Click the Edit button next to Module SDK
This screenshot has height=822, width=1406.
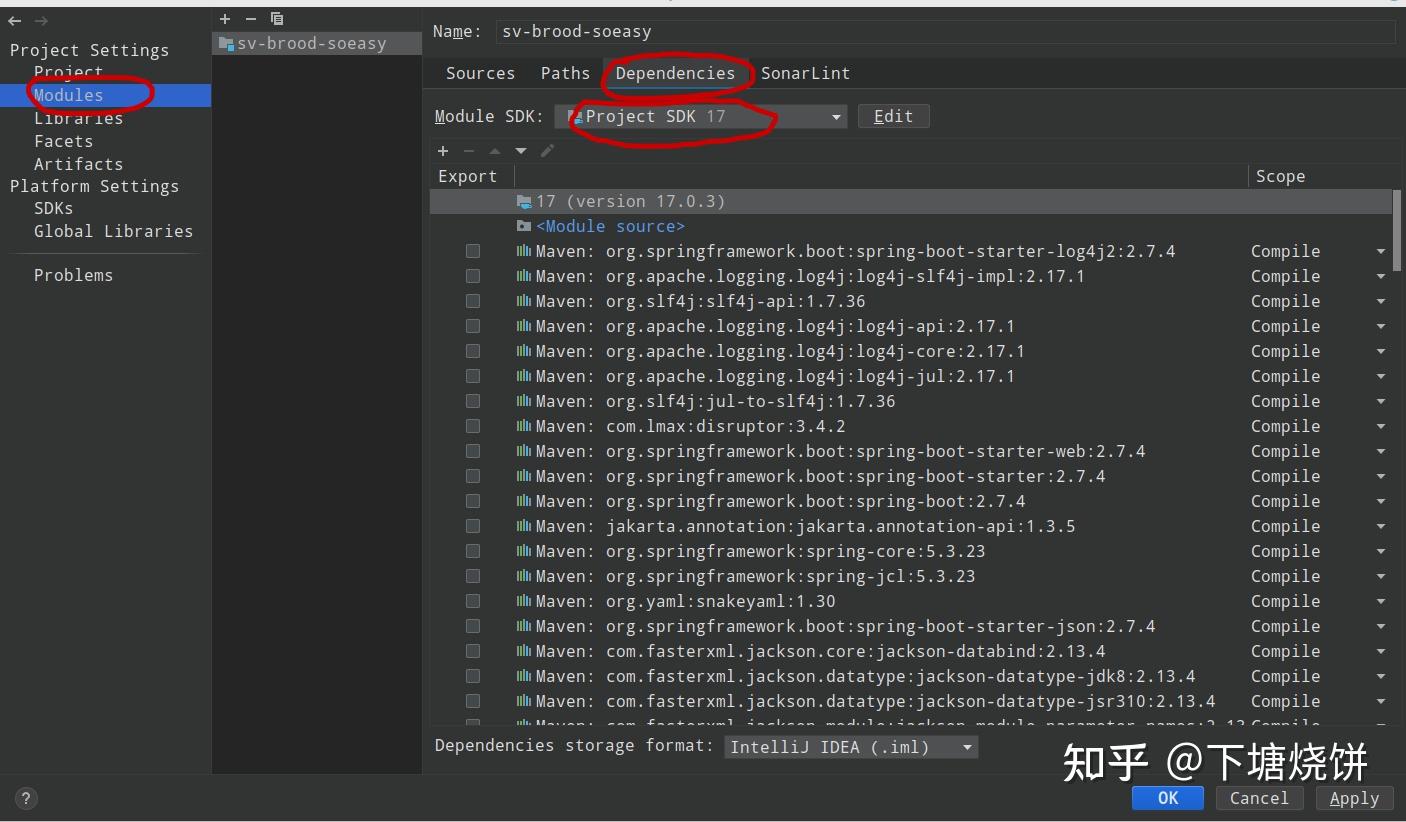(893, 116)
